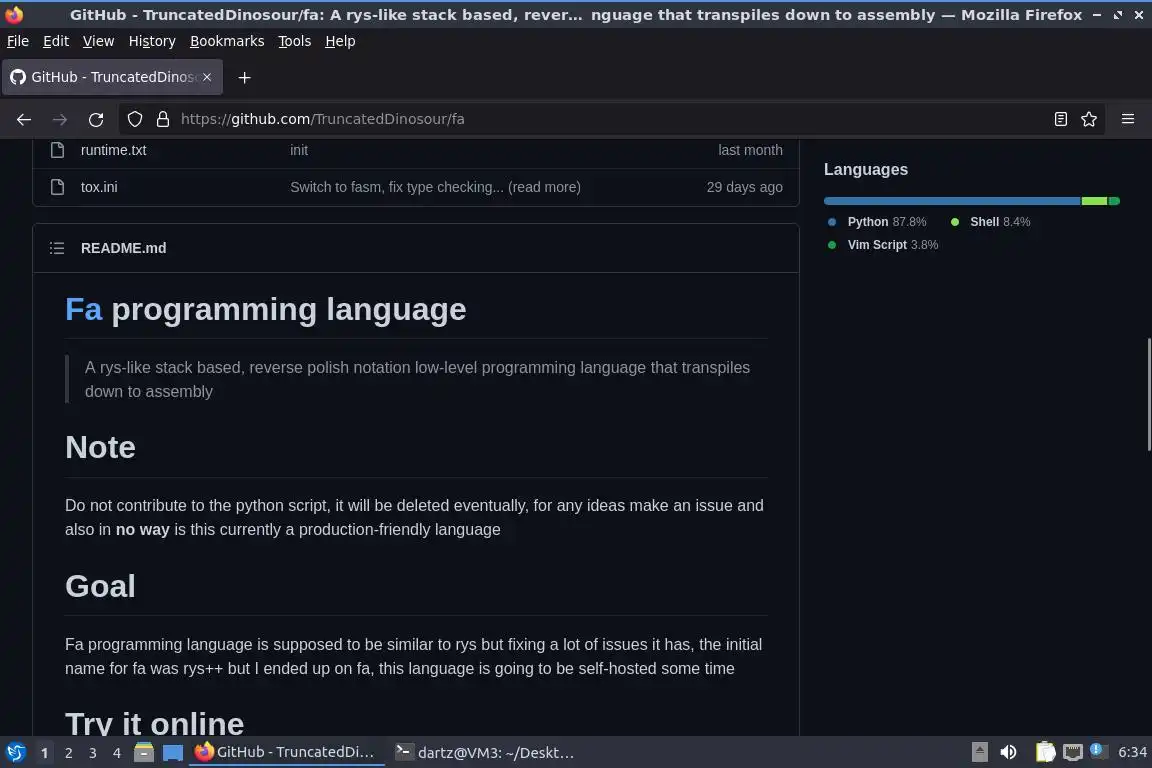The width and height of the screenshot is (1152, 768).
Task: Click the Note heading in README
Action: (100, 448)
